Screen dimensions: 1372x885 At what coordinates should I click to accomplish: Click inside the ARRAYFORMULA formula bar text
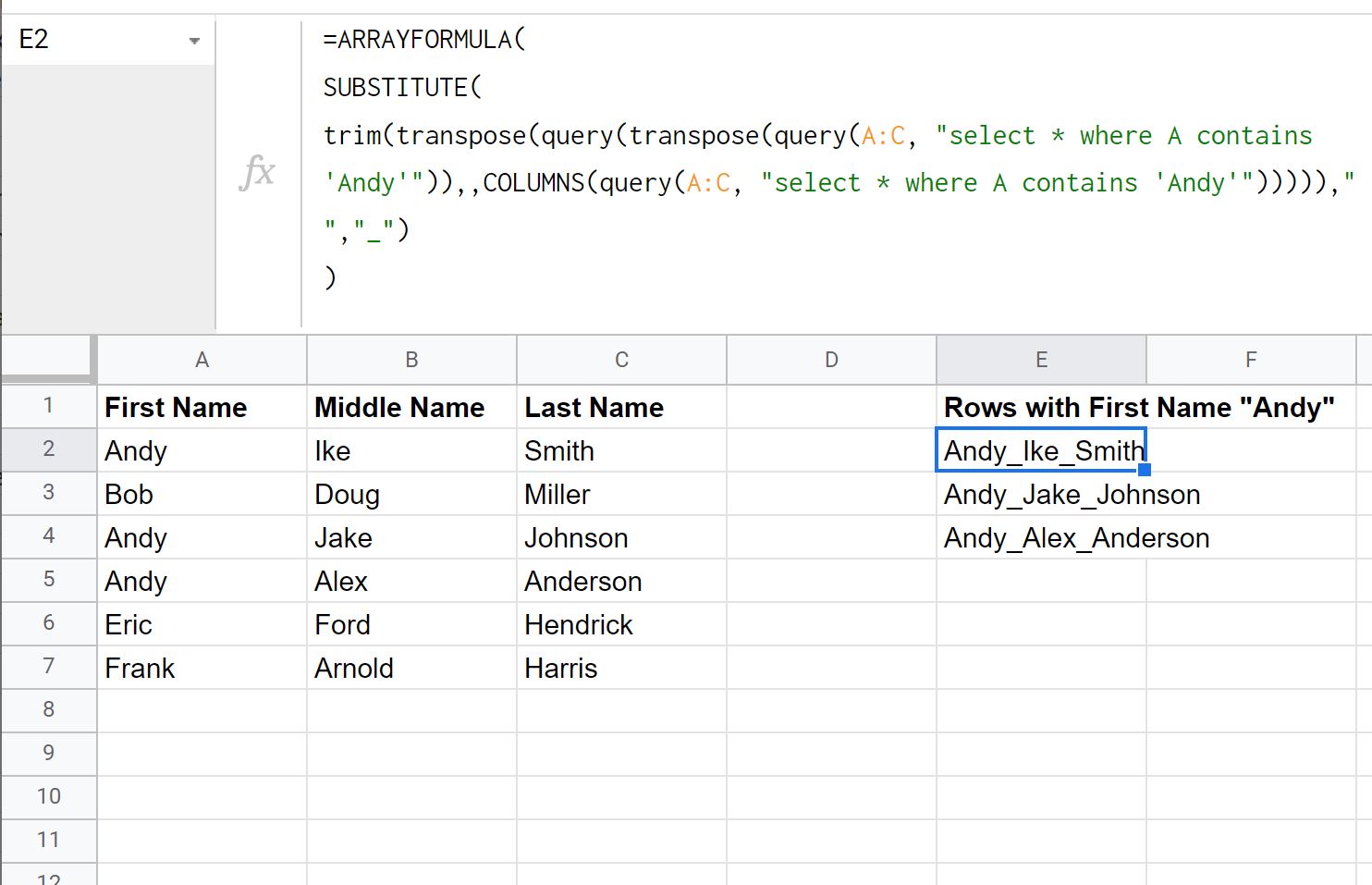tap(837, 159)
